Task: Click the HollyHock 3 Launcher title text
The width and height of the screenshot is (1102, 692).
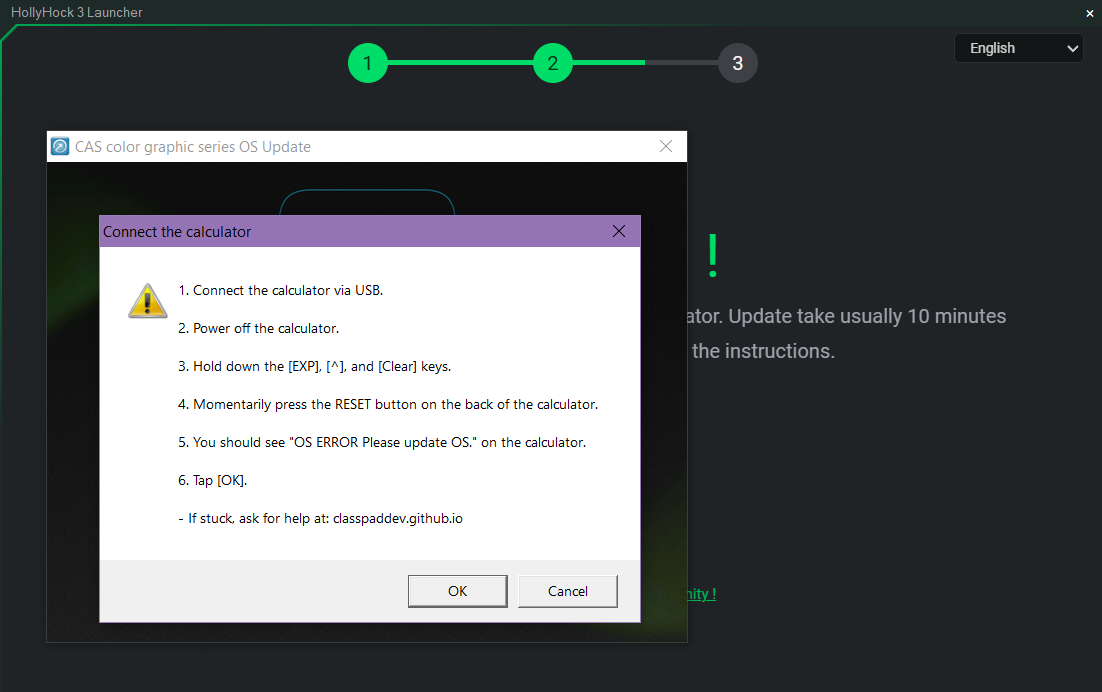Action: (77, 13)
